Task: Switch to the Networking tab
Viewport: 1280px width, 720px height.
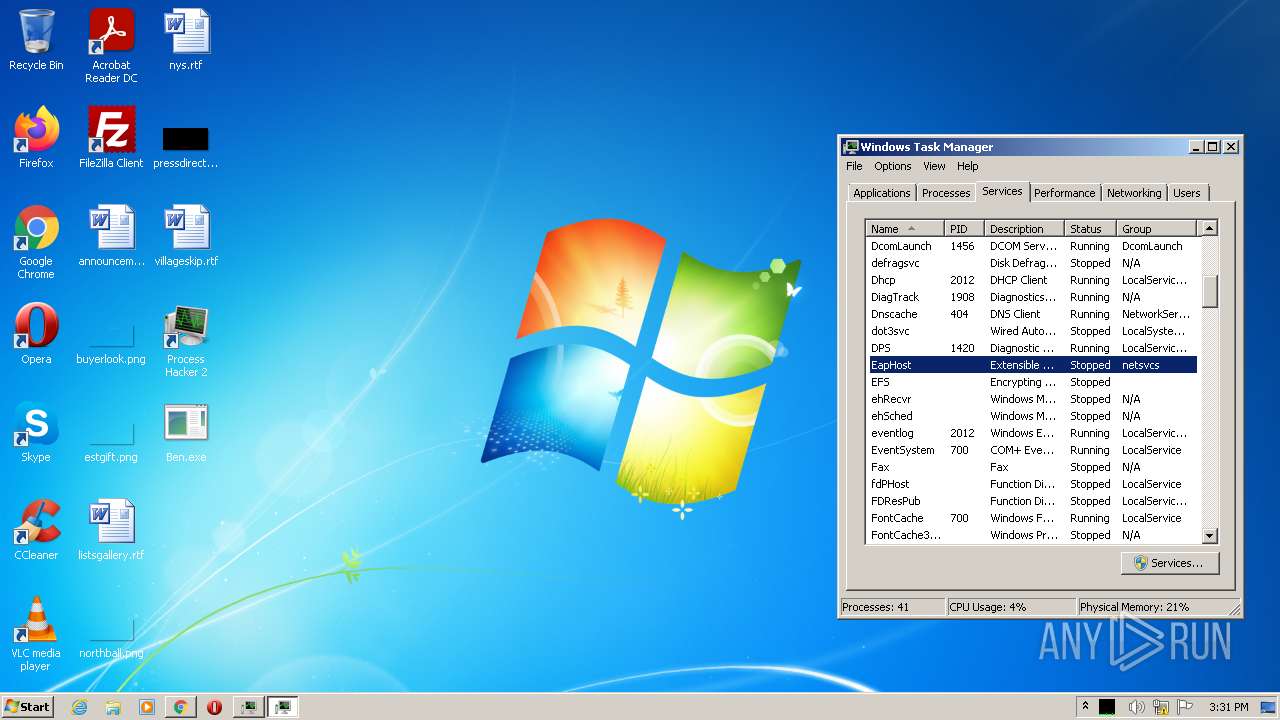Action: (1134, 193)
